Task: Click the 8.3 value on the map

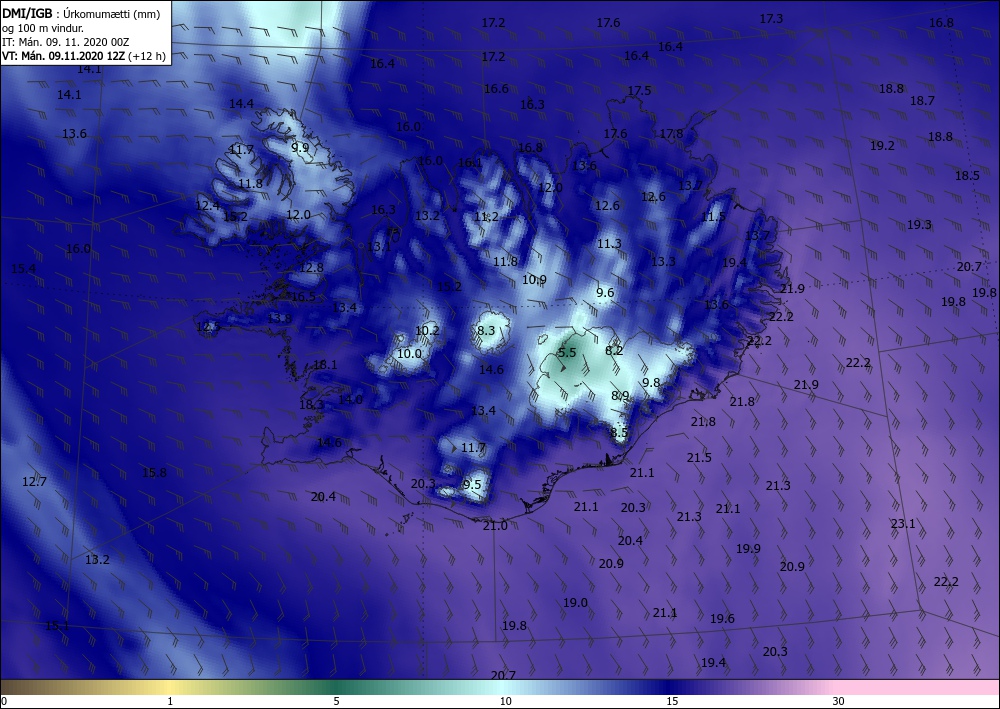Action: pyautogui.click(x=486, y=330)
